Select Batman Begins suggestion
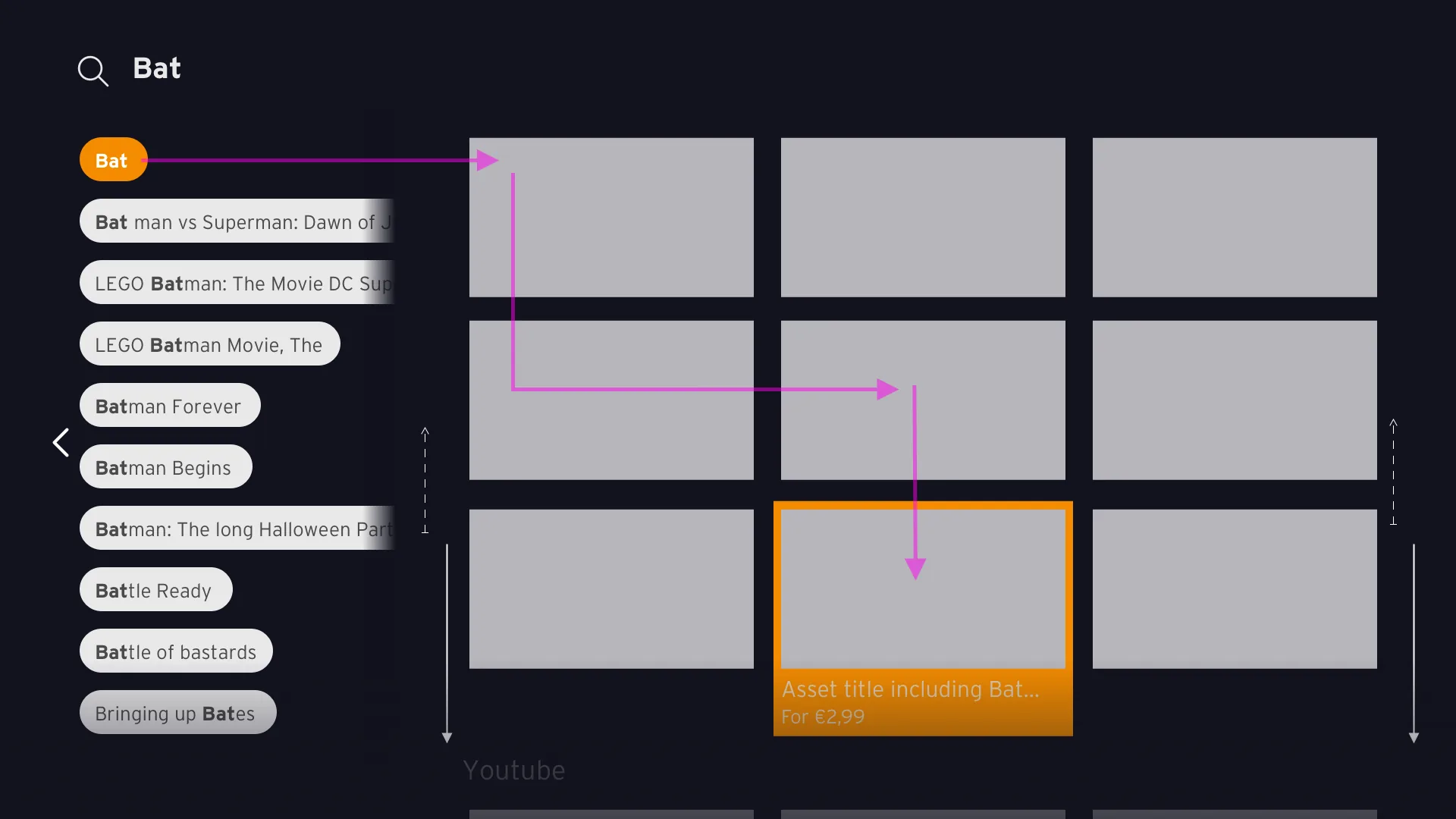 pyautogui.click(x=165, y=466)
